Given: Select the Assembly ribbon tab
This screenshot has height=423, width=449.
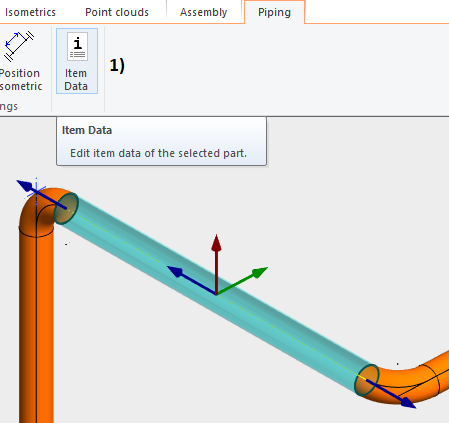Looking at the screenshot, I should 204,12.
